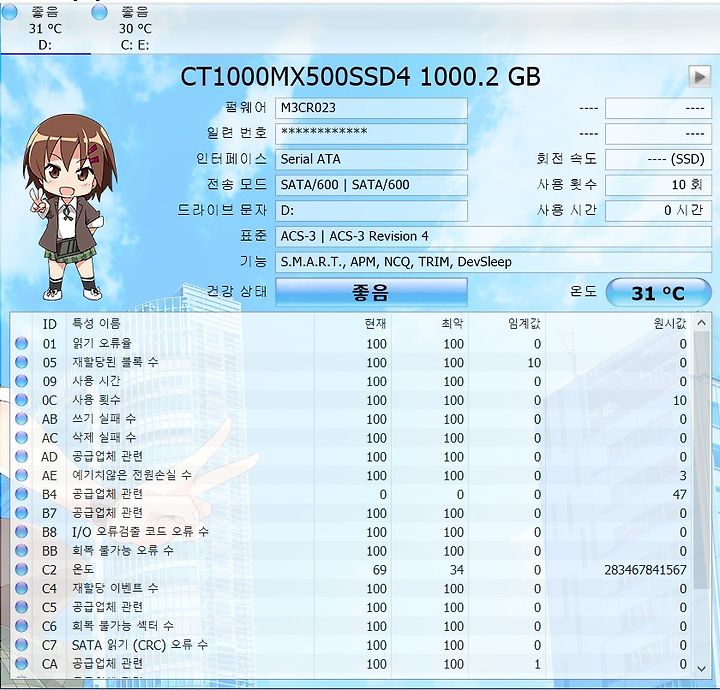The width and height of the screenshot is (720, 690).
Task: Select the 삭제 실패 수 attribute row
Action: 351,438
